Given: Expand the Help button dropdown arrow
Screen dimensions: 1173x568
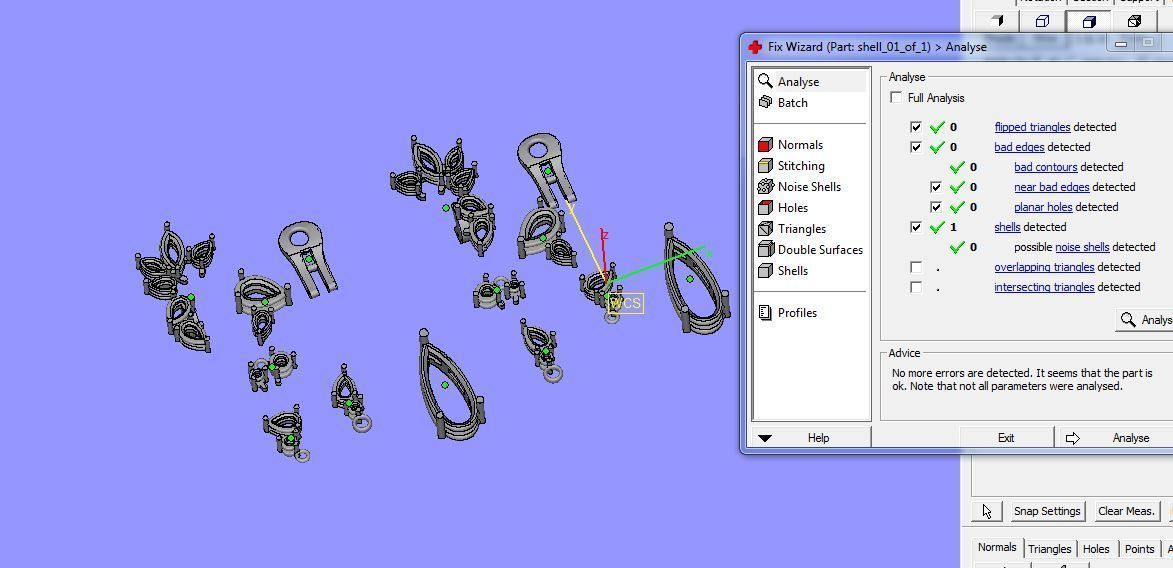Looking at the screenshot, I should pyautogui.click(x=765, y=439).
